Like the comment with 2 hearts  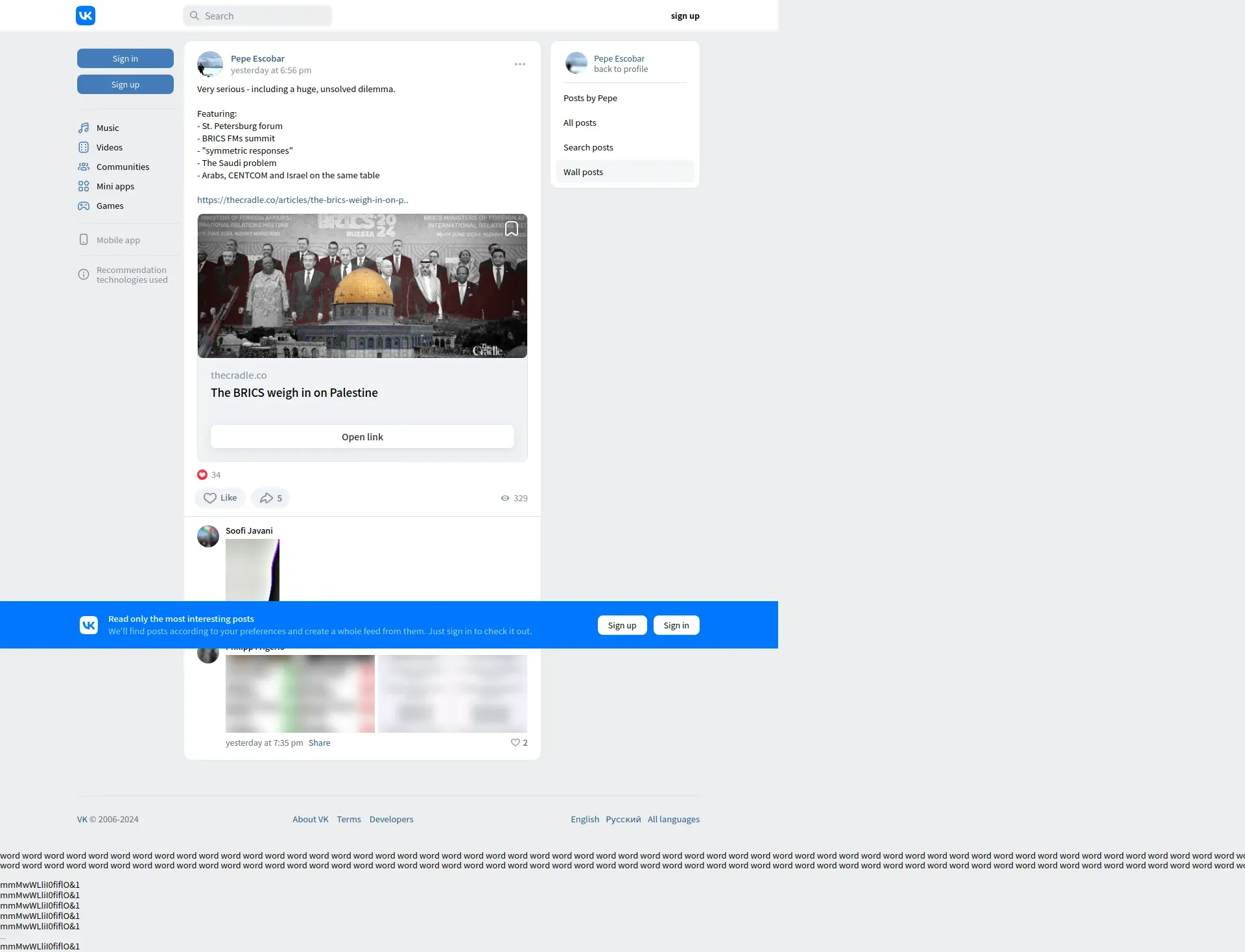click(x=516, y=743)
